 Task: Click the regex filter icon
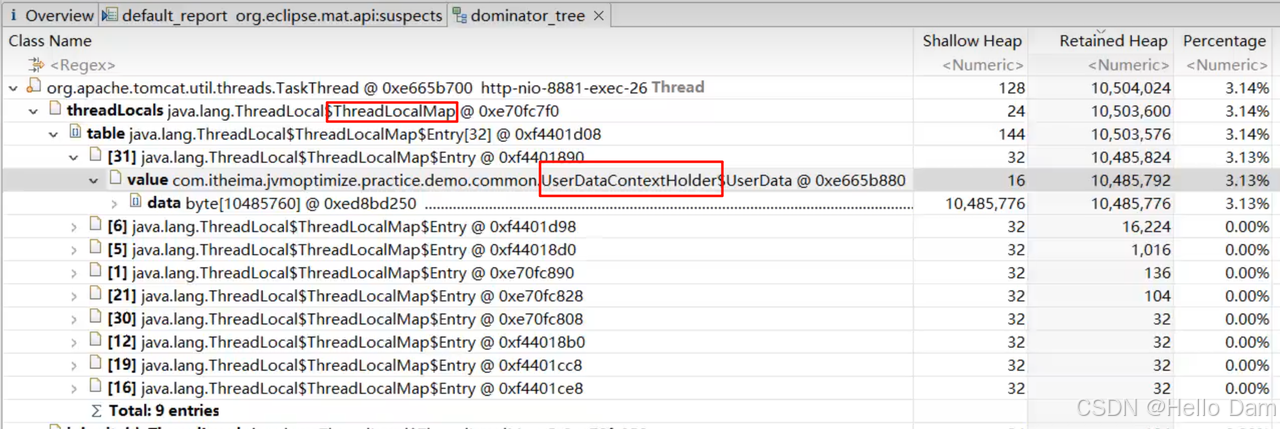(x=38, y=65)
